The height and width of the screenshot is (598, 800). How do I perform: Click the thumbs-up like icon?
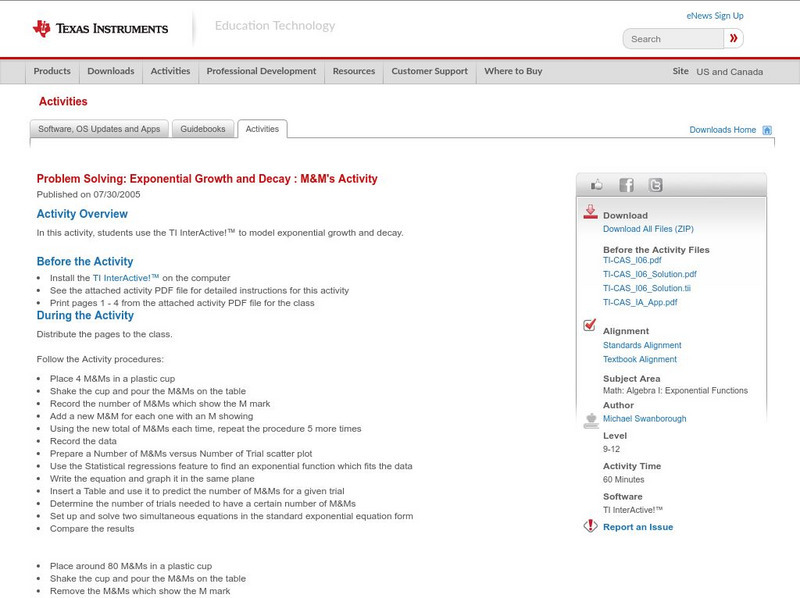596,185
